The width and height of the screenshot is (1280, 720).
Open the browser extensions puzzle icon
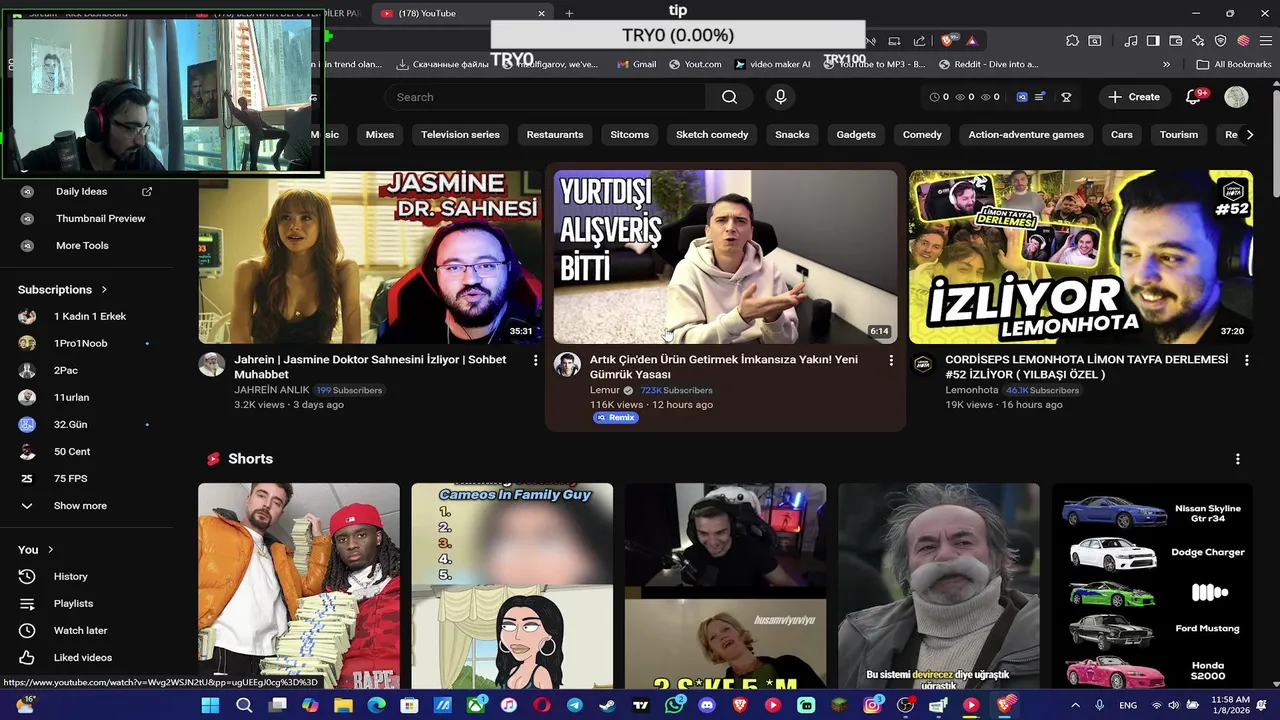1072,41
